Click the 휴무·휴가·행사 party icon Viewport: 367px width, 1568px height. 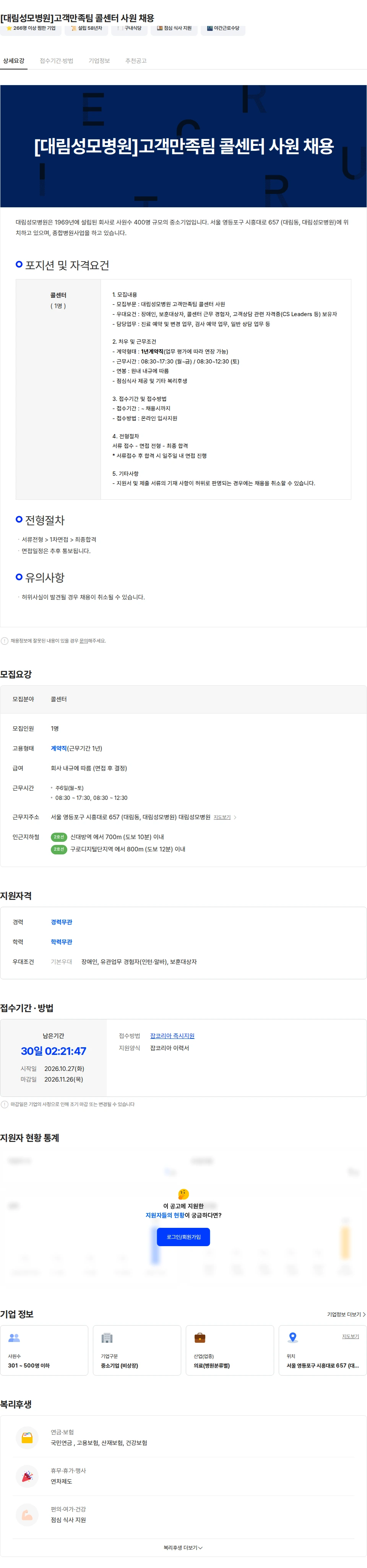click(27, 1476)
